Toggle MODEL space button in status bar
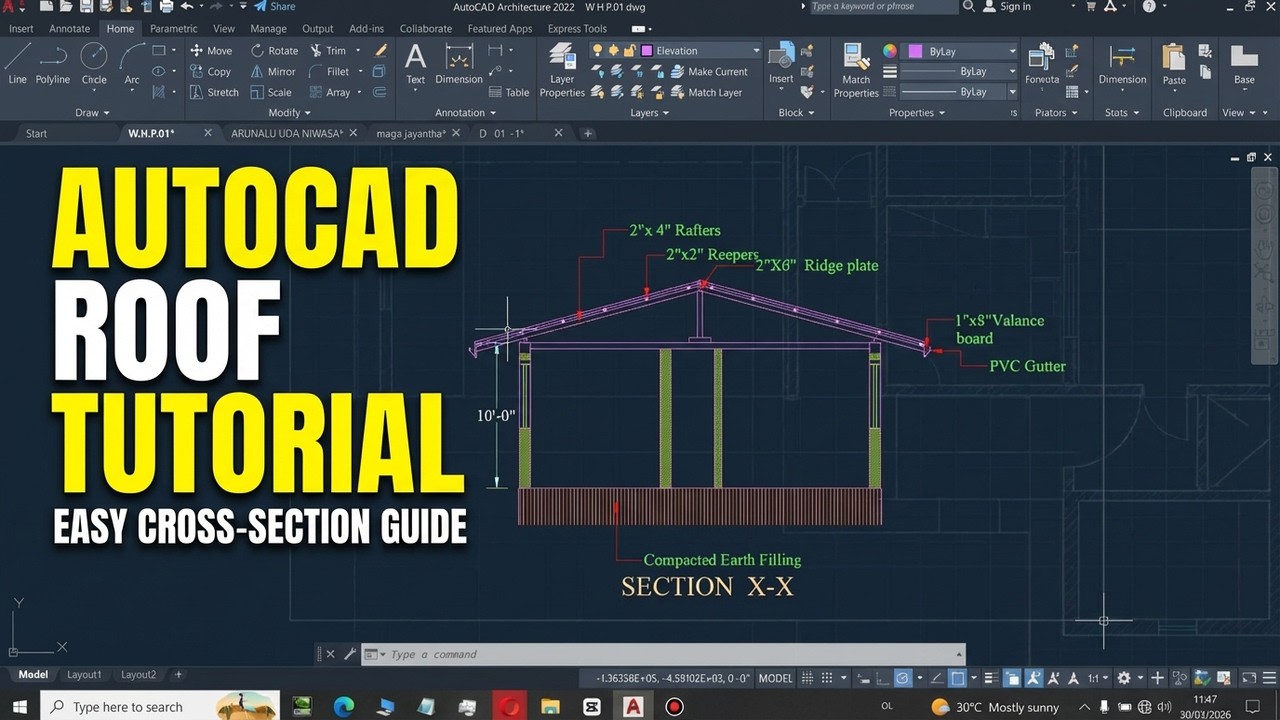 (x=775, y=678)
